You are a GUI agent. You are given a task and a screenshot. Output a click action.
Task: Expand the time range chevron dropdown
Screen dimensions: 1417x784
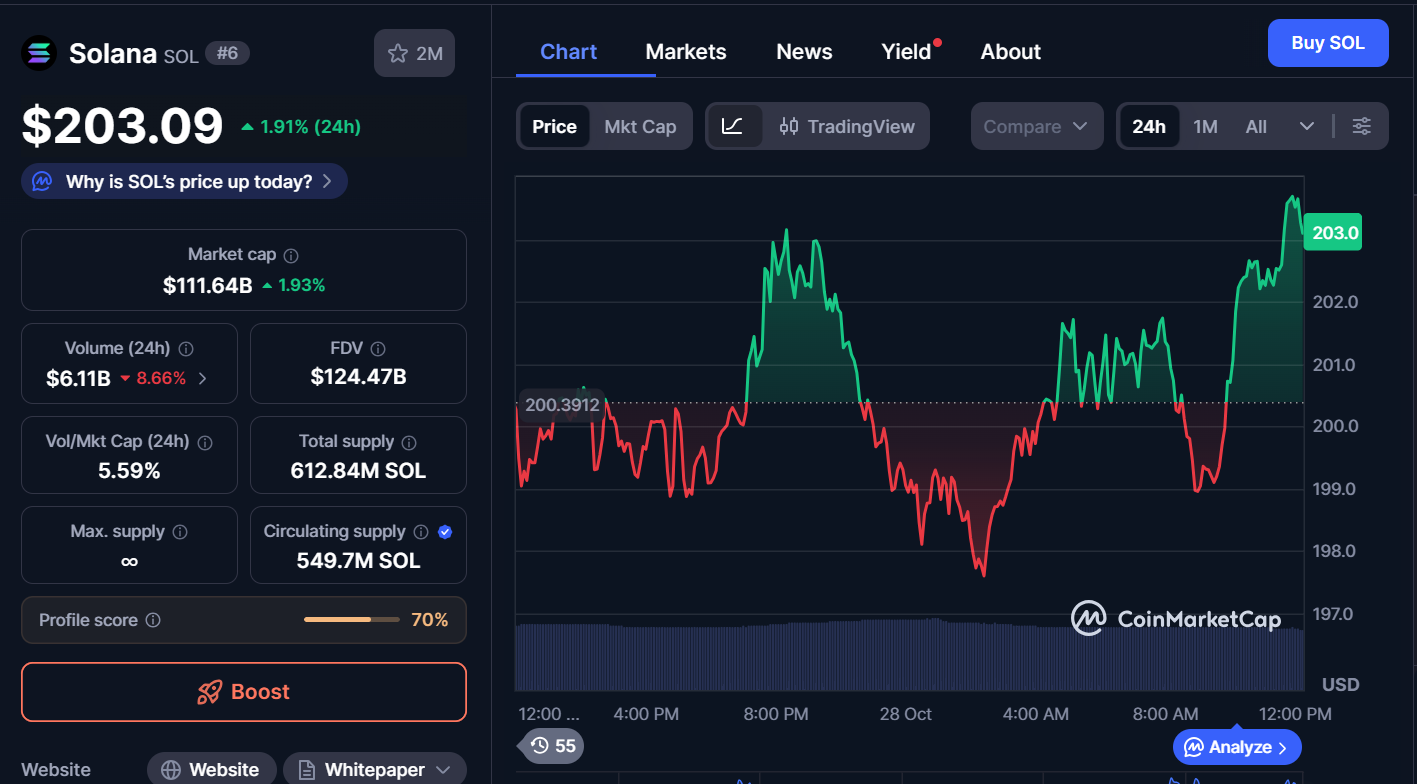click(1306, 126)
